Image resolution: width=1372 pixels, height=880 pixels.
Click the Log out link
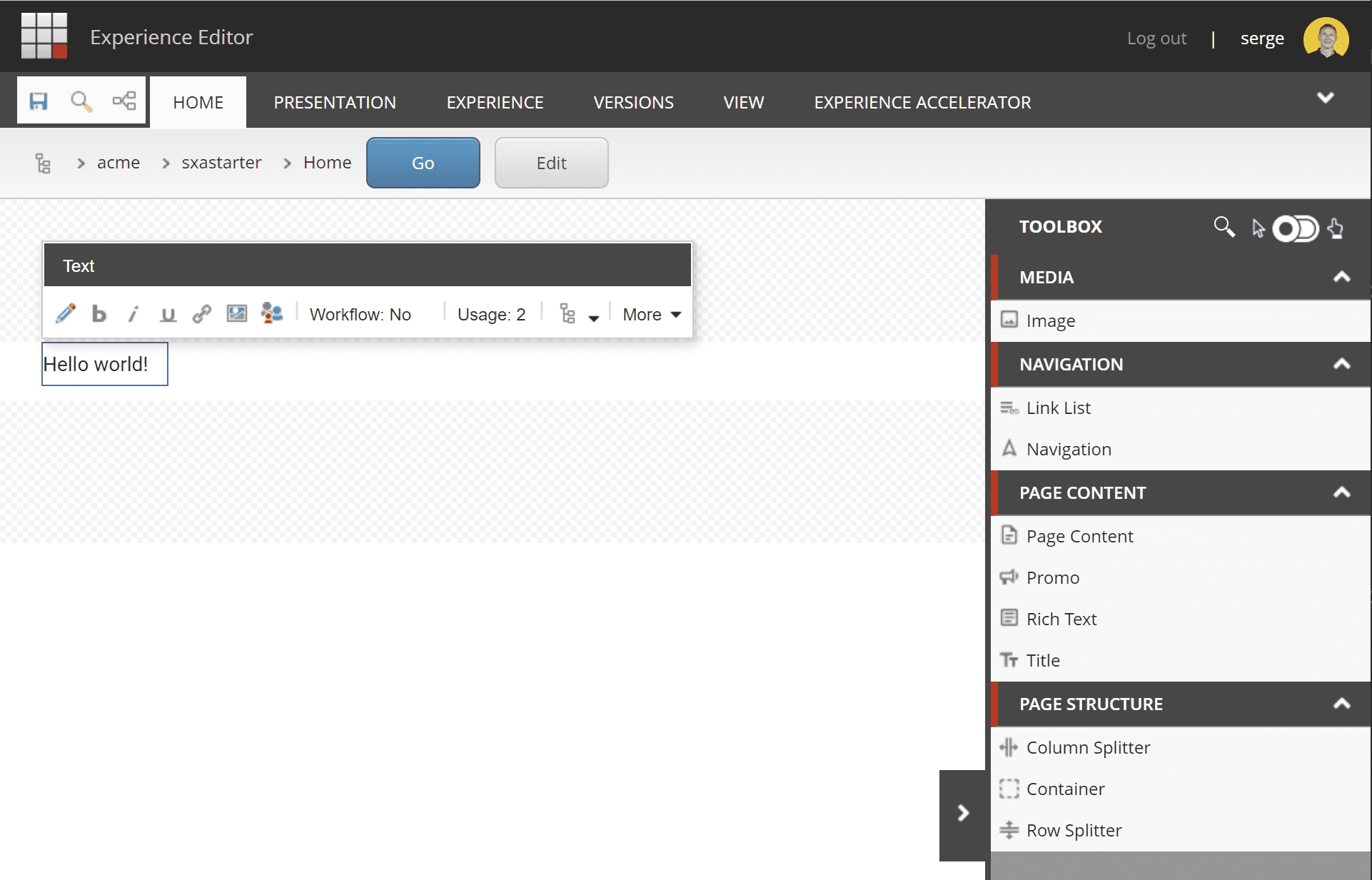(1156, 38)
